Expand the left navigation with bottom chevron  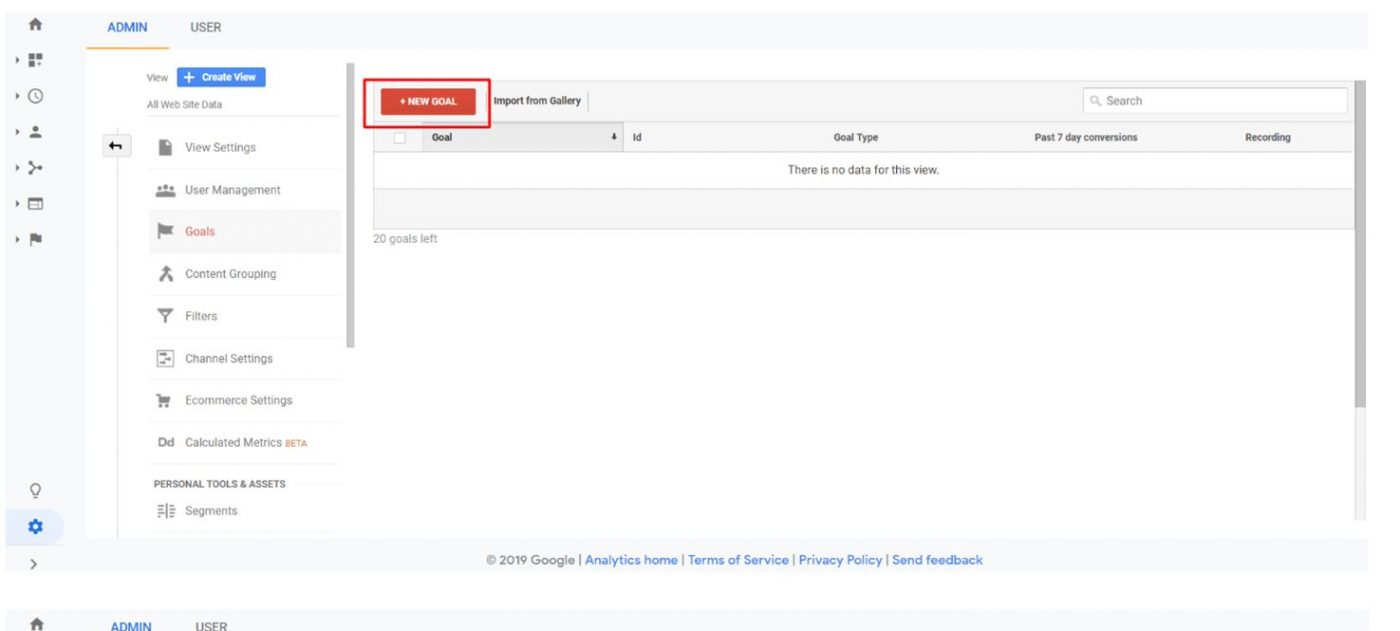click(34, 562)
